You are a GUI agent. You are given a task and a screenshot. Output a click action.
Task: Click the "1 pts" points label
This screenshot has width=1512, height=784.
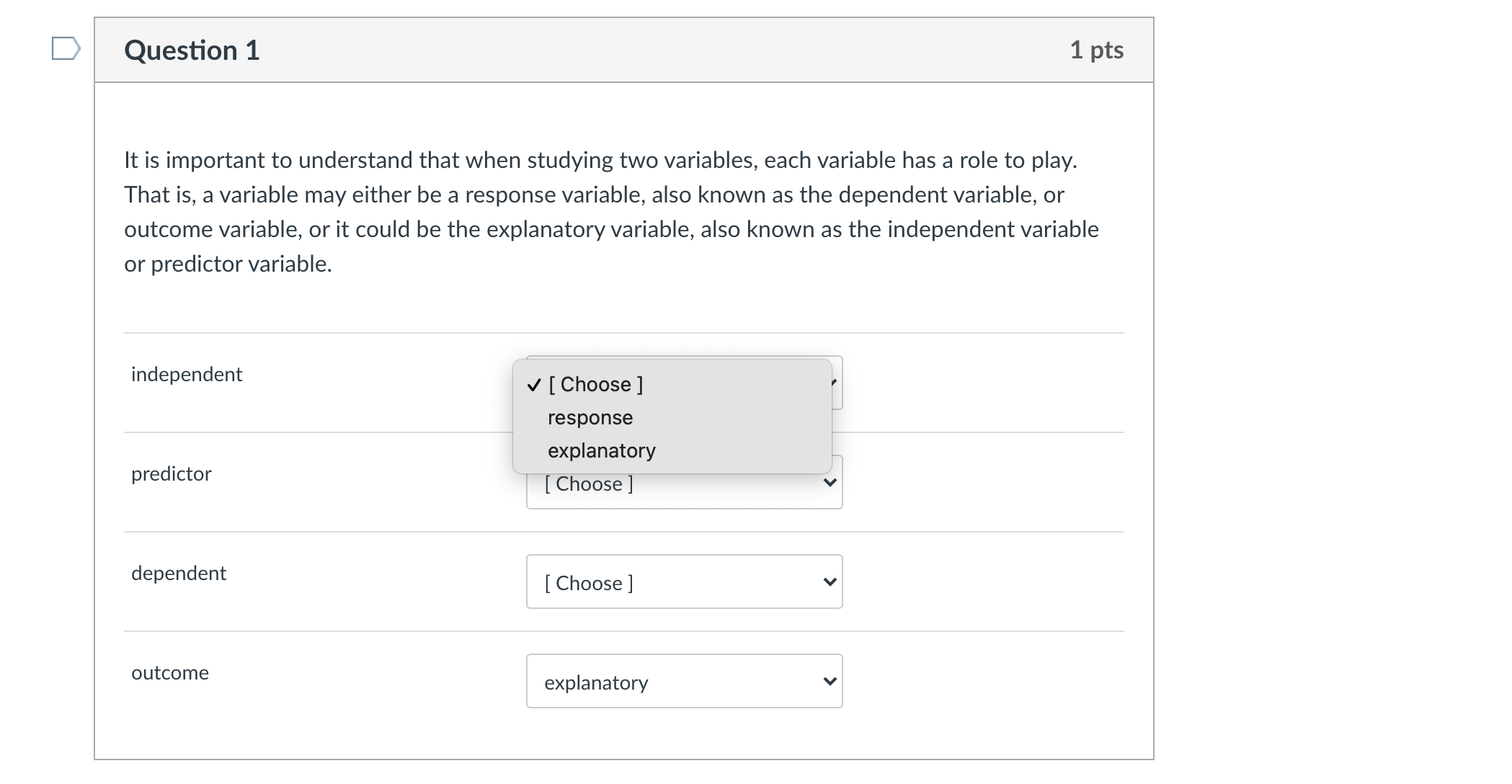1096,50
